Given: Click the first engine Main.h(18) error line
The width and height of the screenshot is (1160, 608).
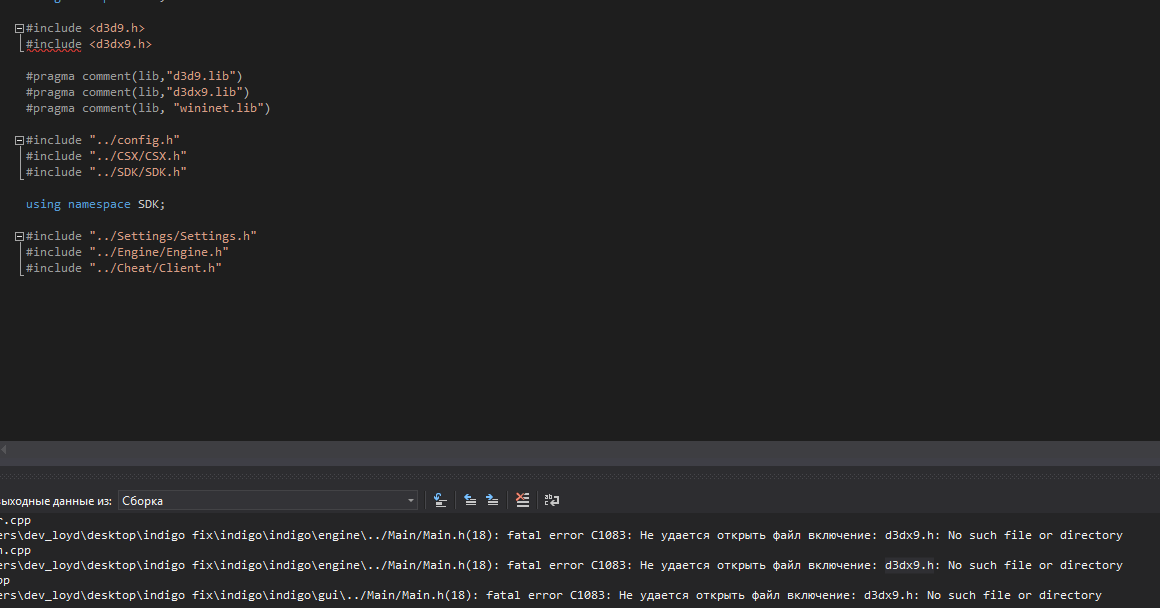Looking at the screenshot, I should point(562,535).
